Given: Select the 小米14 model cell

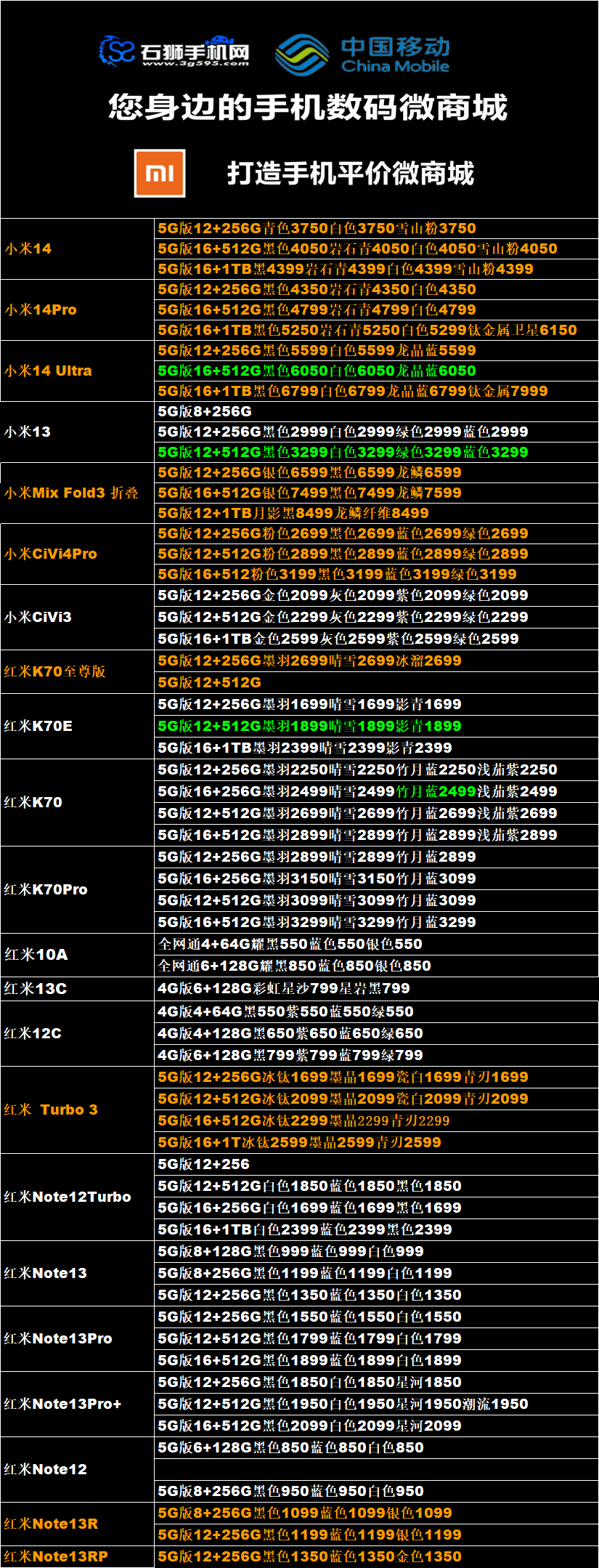Looking at the screenshot, I should pos(78,248).
